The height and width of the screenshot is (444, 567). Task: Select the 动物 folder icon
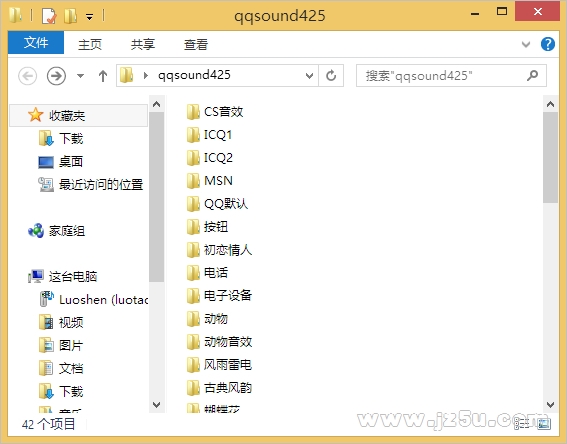point(193,319)
